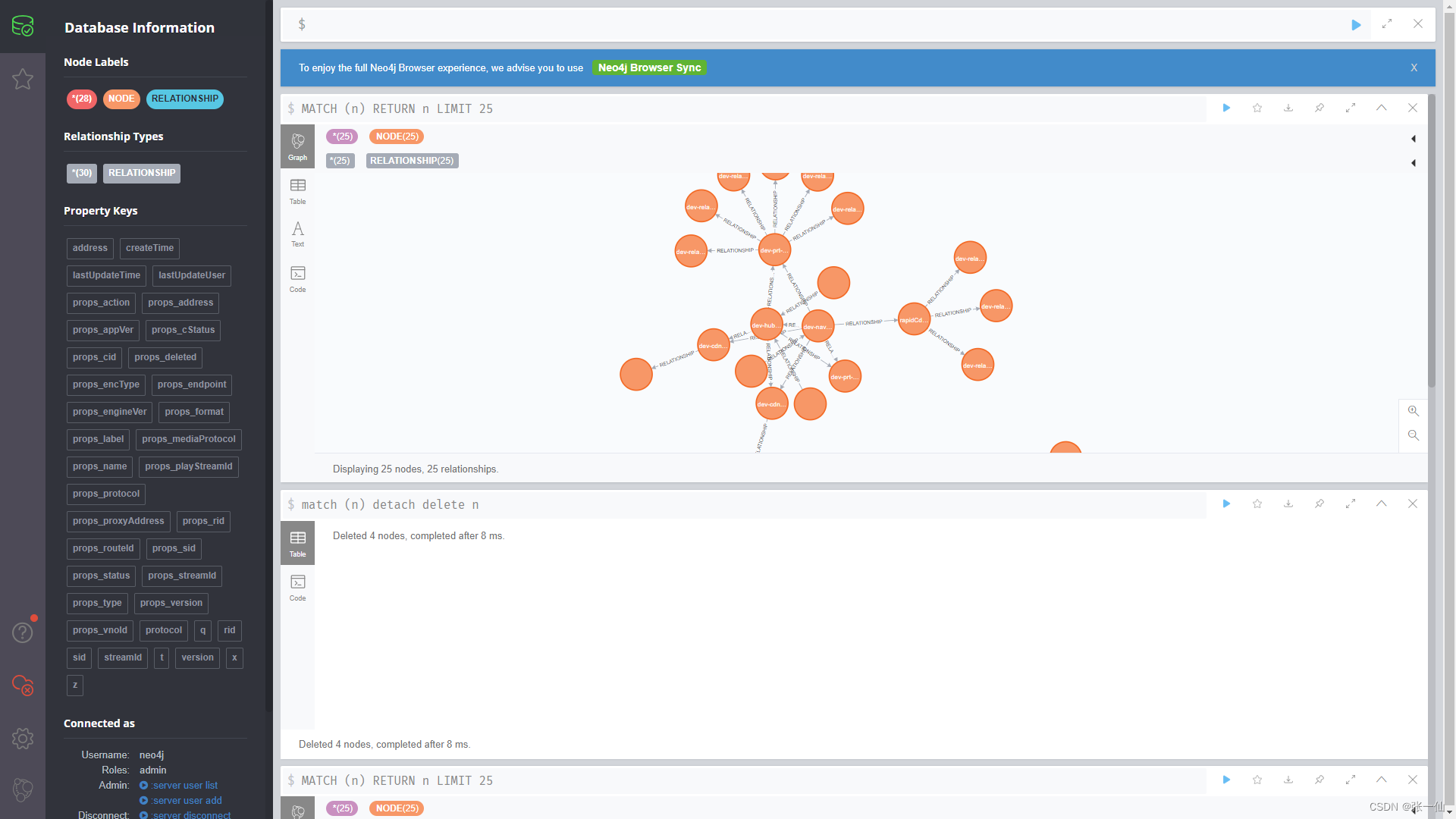The image size is (1456, 819).
Task: Pin the MATCH query frame
Action: coord(1319,108)
